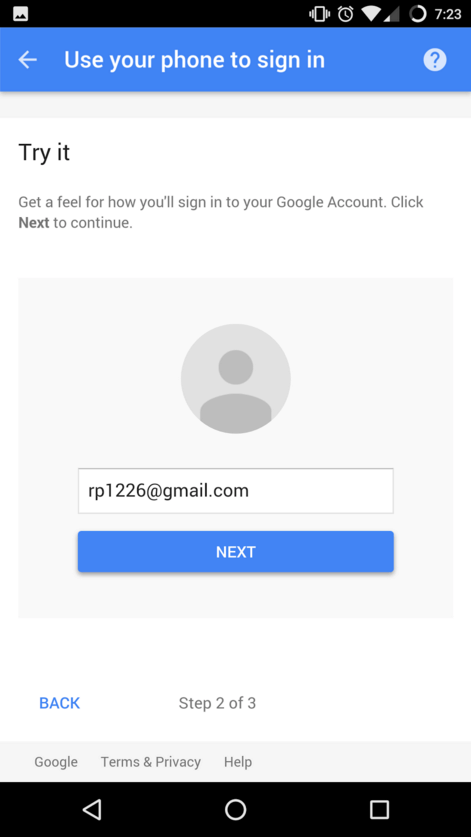Tap the back arrow in header

[x=28, y=60]
